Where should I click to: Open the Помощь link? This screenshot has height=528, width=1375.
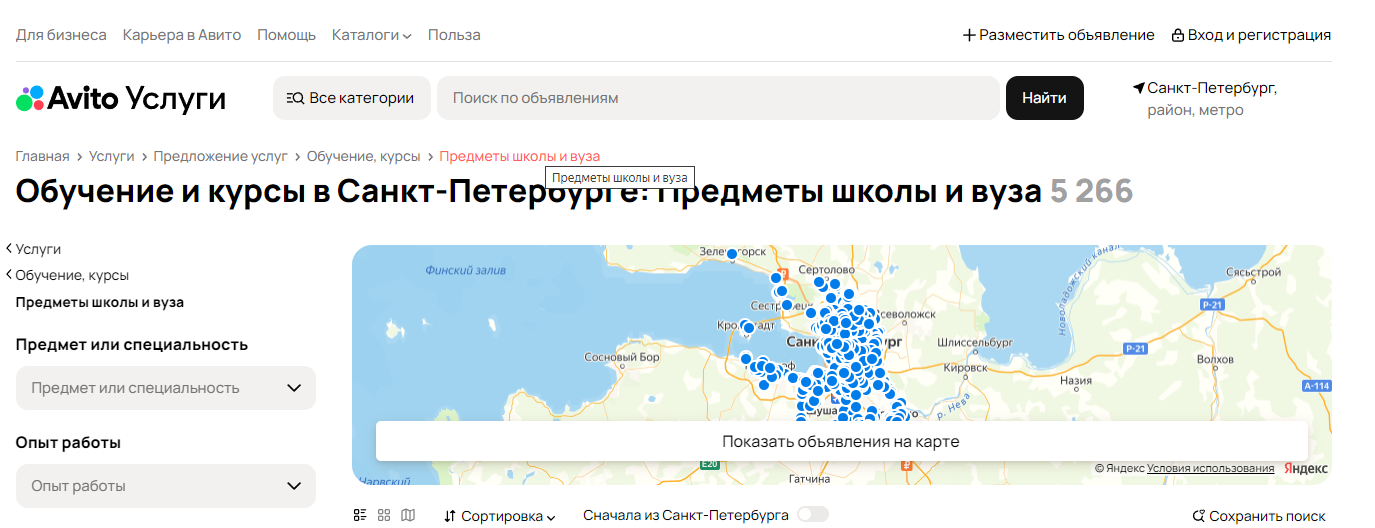pos(286,35)
